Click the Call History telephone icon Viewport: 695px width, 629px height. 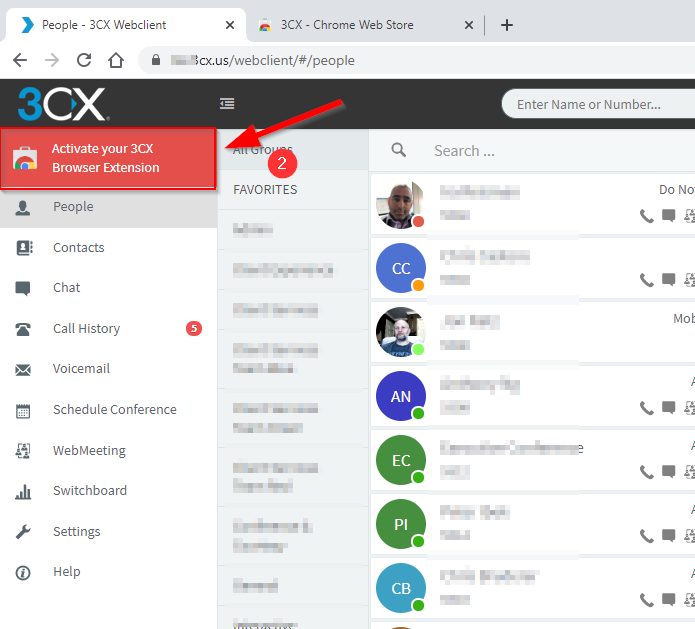(23, 329)
